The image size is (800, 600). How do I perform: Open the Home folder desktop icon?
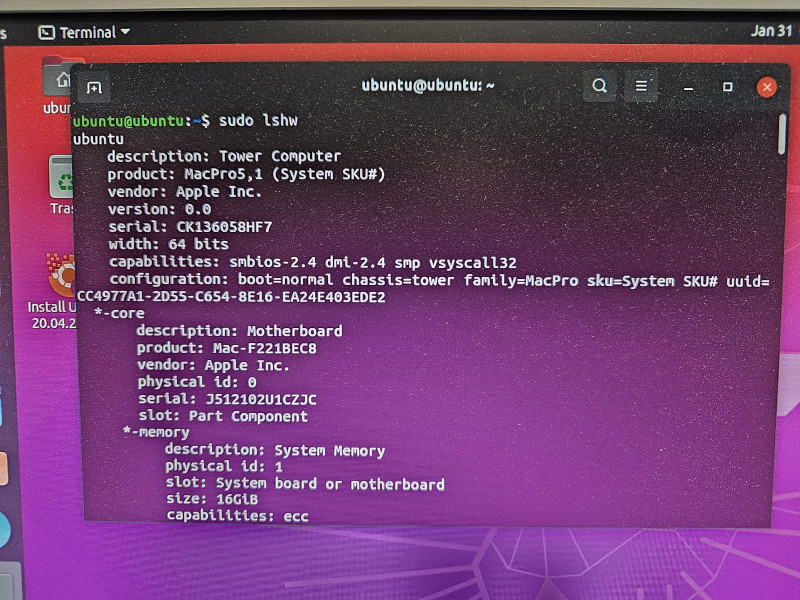tap(59, 86)
